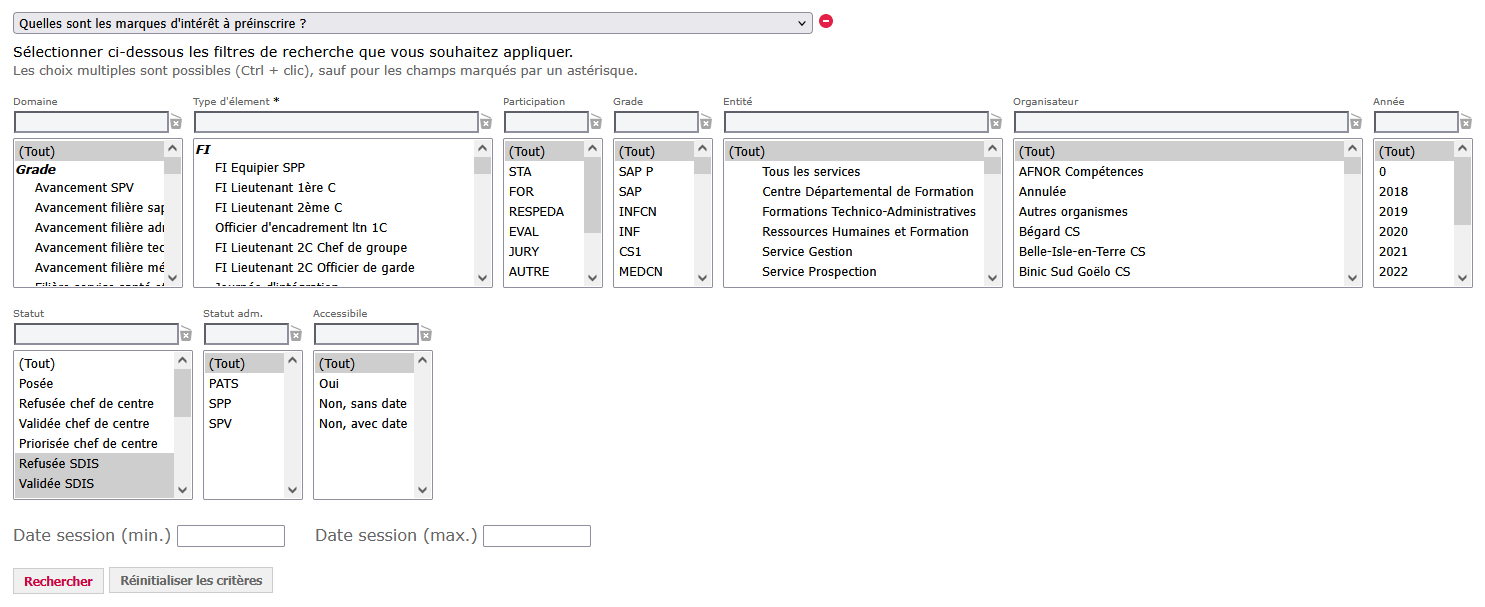
Task: Click down arrow of Organisateur list scrollbar
Action: tap(1353, 278)
